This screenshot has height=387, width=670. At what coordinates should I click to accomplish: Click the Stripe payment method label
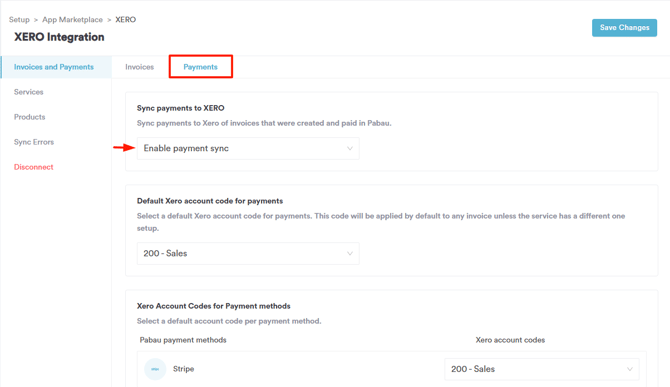click(x=183, y=369)
